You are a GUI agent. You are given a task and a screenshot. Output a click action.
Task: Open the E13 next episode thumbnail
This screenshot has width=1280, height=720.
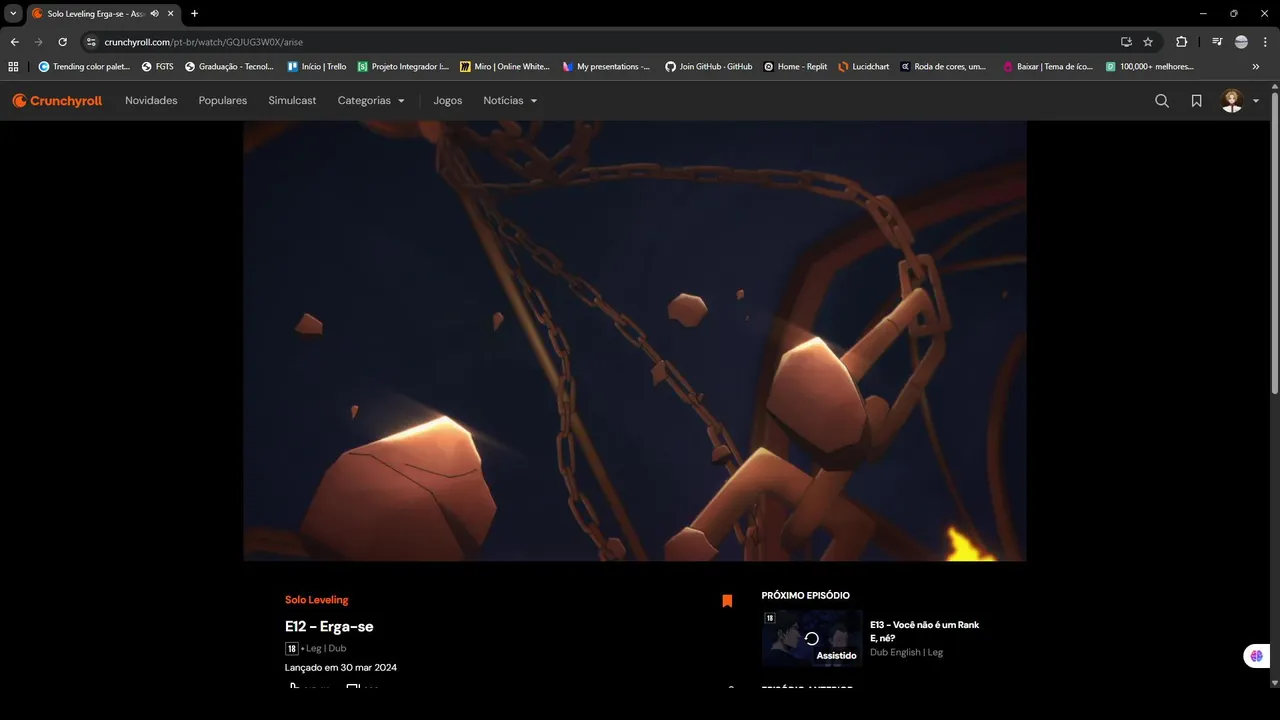pyautogui.click(x=812, y=638)
